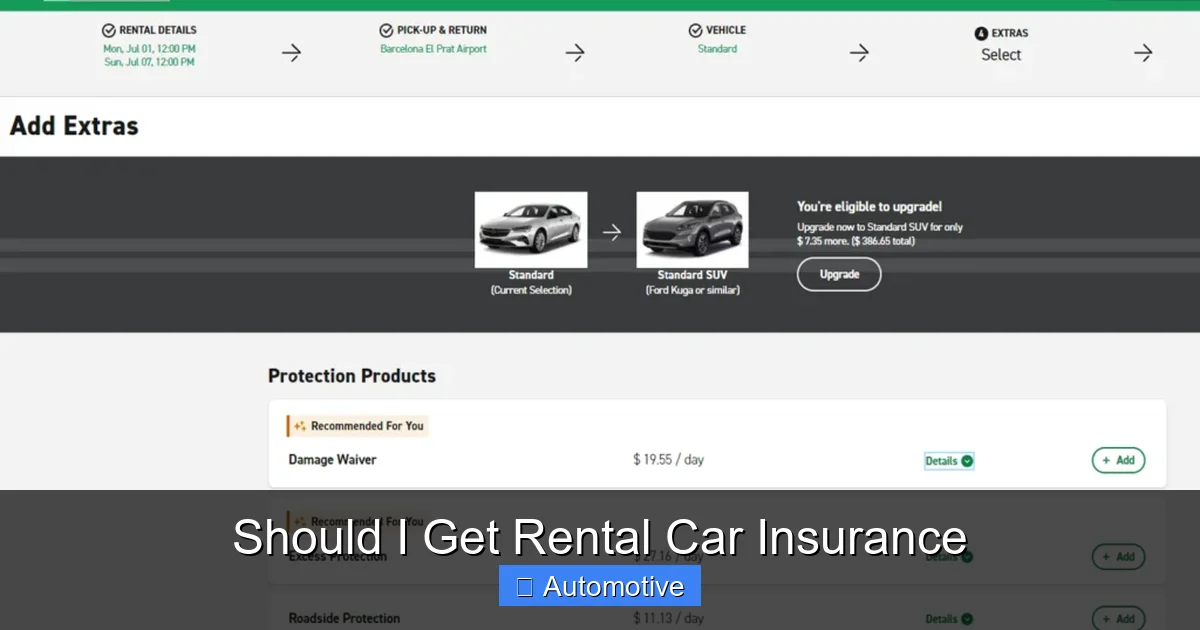Viewport: 1200px width, 630px height.
Task: Expand Details for Excess Protection
Action: point(948,557)
